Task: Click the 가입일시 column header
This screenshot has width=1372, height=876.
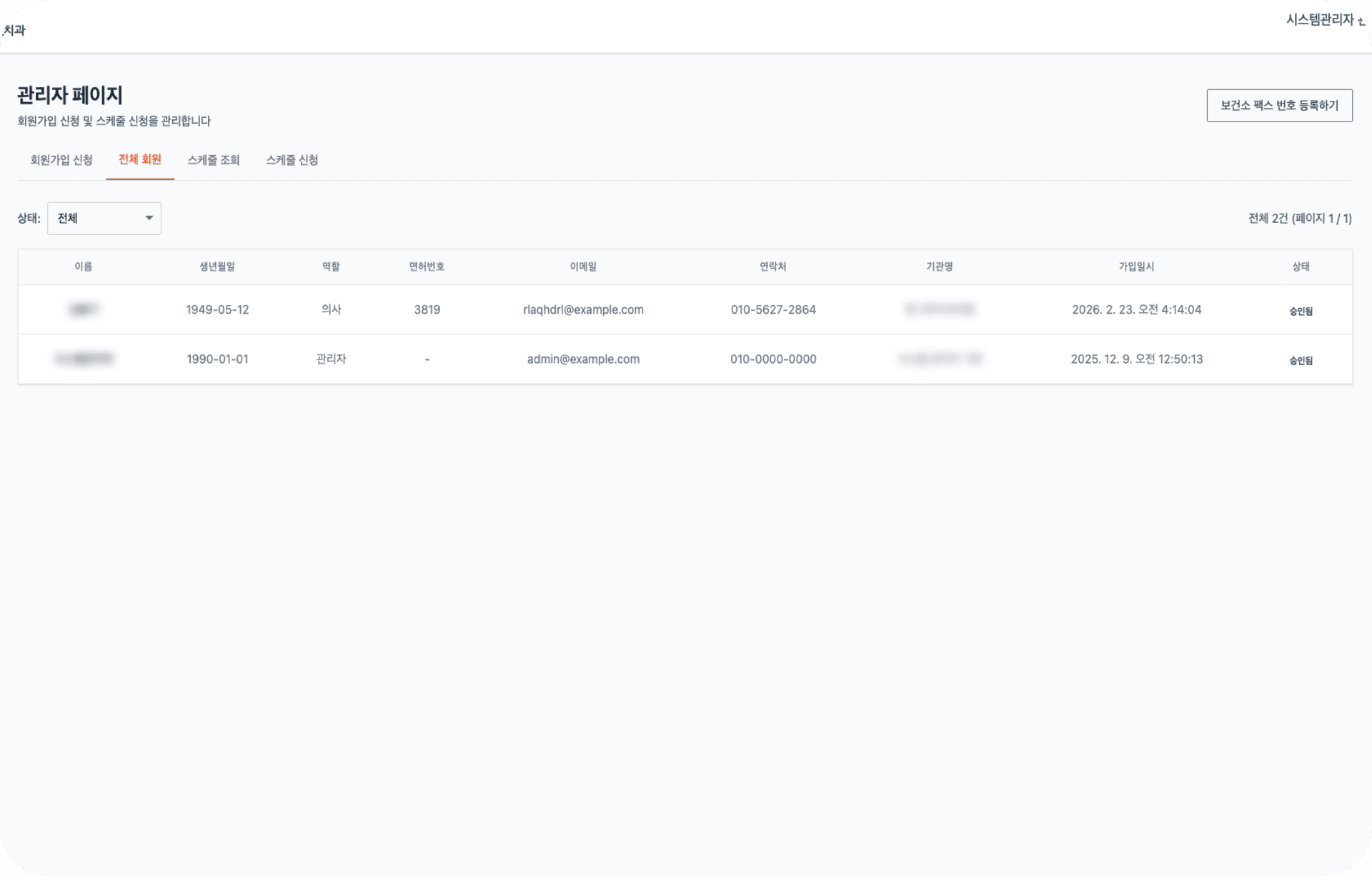Action: 1136,267
